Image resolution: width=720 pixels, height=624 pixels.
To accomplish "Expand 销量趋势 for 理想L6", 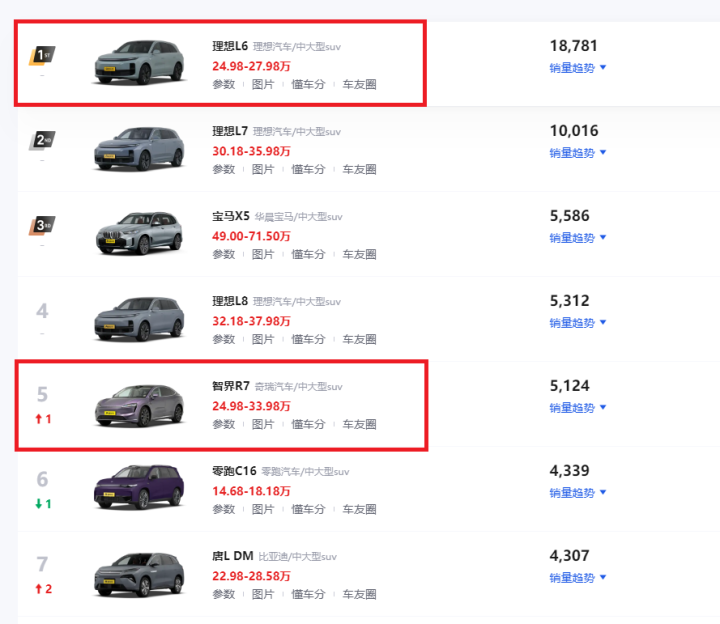I will pos(578,68).
